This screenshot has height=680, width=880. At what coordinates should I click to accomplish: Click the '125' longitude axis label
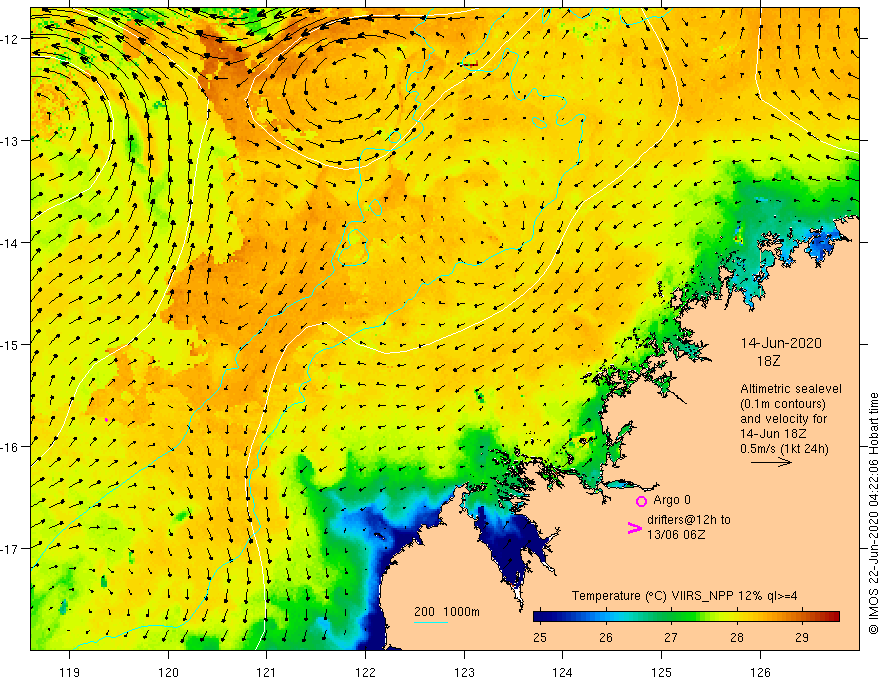[x=662, y=672]
